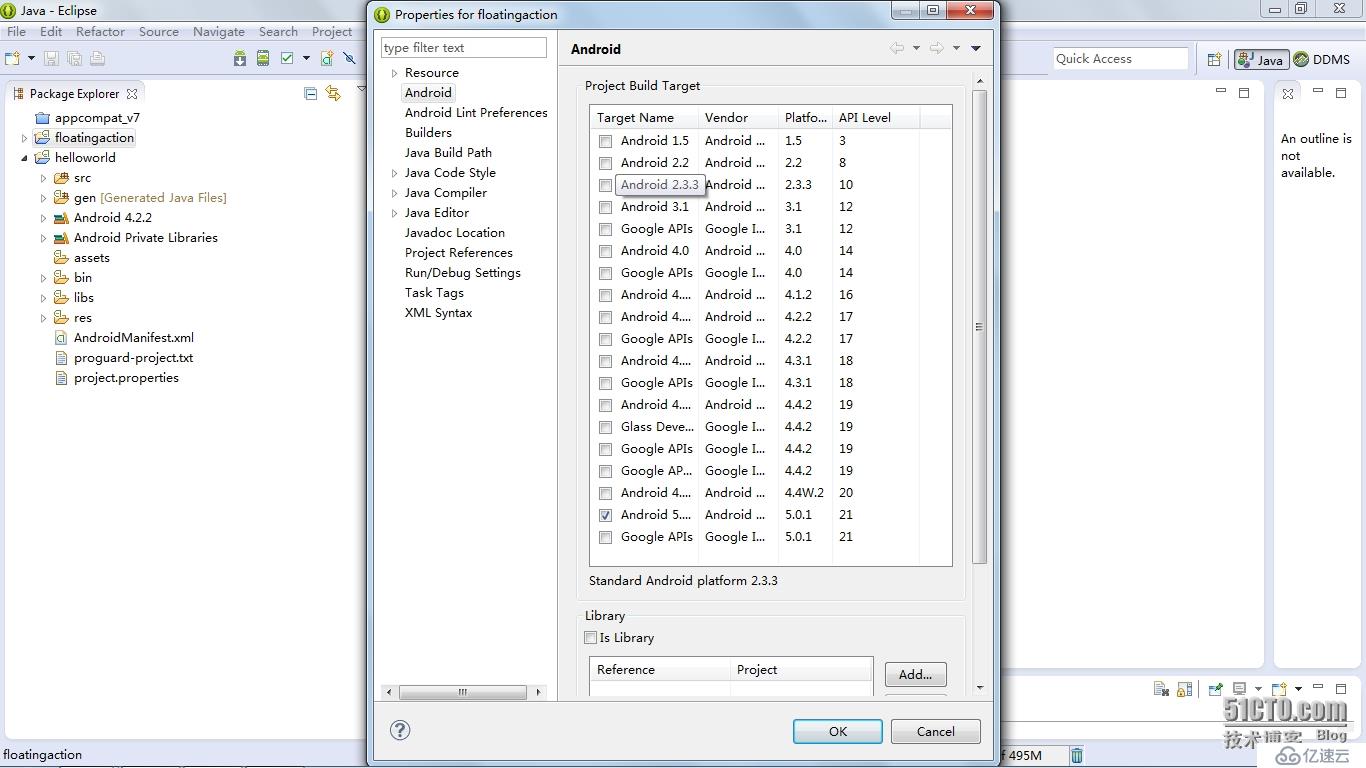Click the Pin Console icon
1366x768 pixels.
click(1215, 689)
